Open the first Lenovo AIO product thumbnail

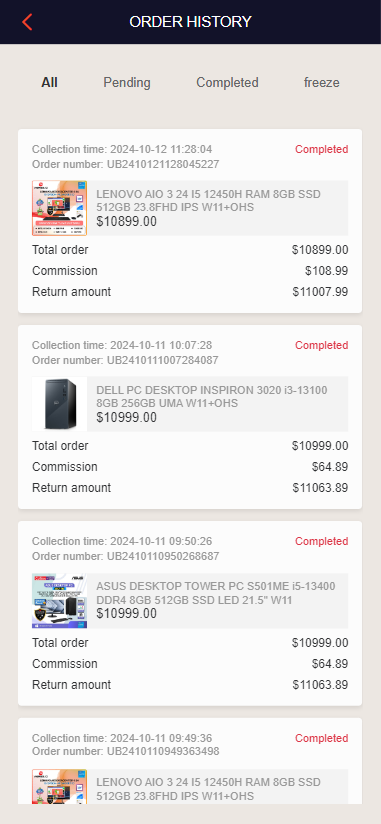59,208
